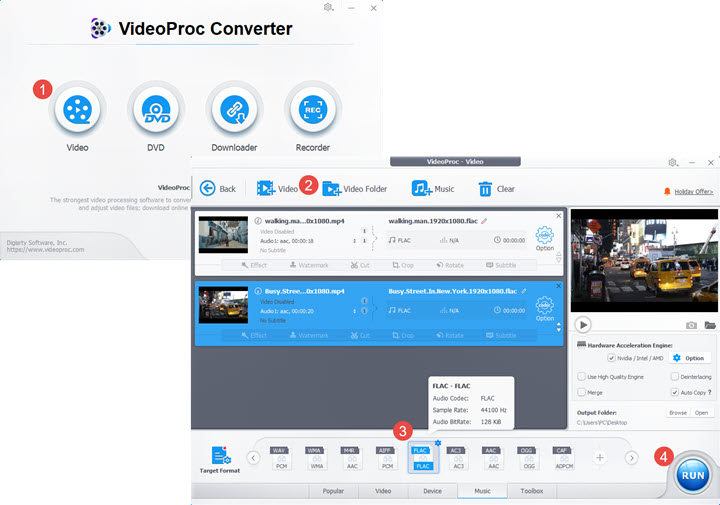Open the DVD module
This screenshot has width=720, height=505.
tap(156, 110)
